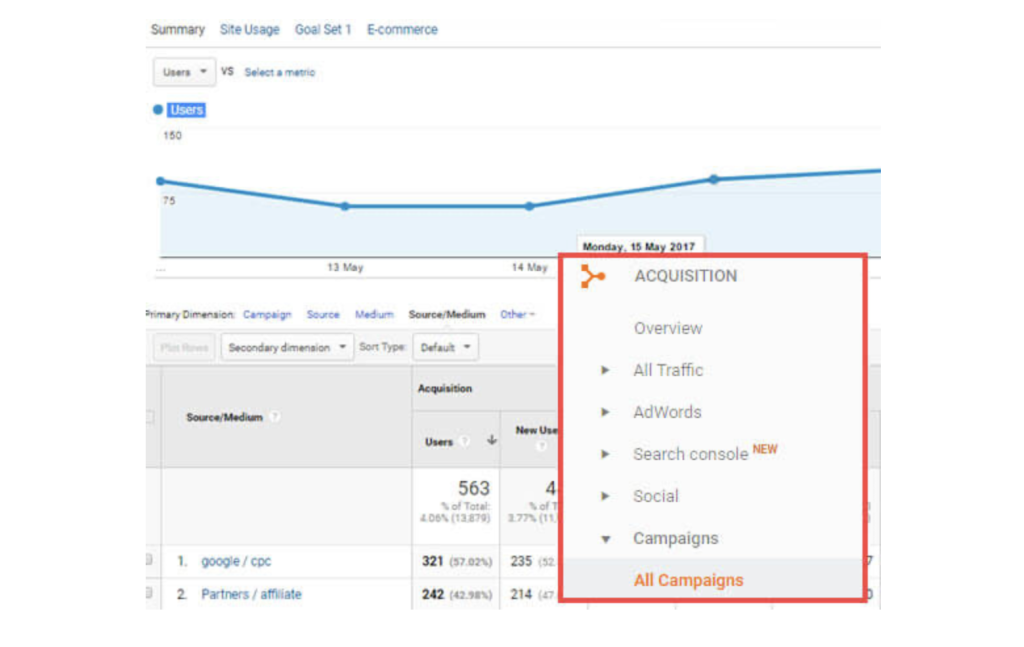The height and width of the screenshot is (647, 1024).
Task: Click the help icon beside Source/Medium header
Action: click(x=275, y=417)
